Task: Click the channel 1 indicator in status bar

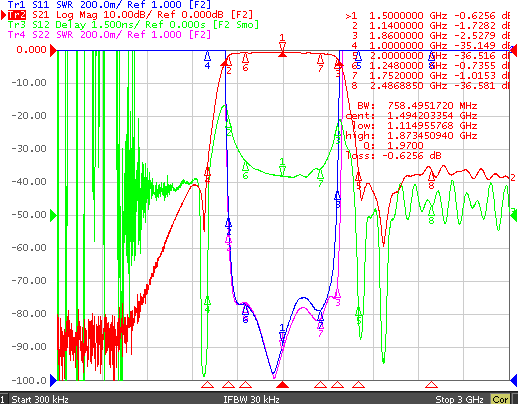Action: (x=3, y=399)
